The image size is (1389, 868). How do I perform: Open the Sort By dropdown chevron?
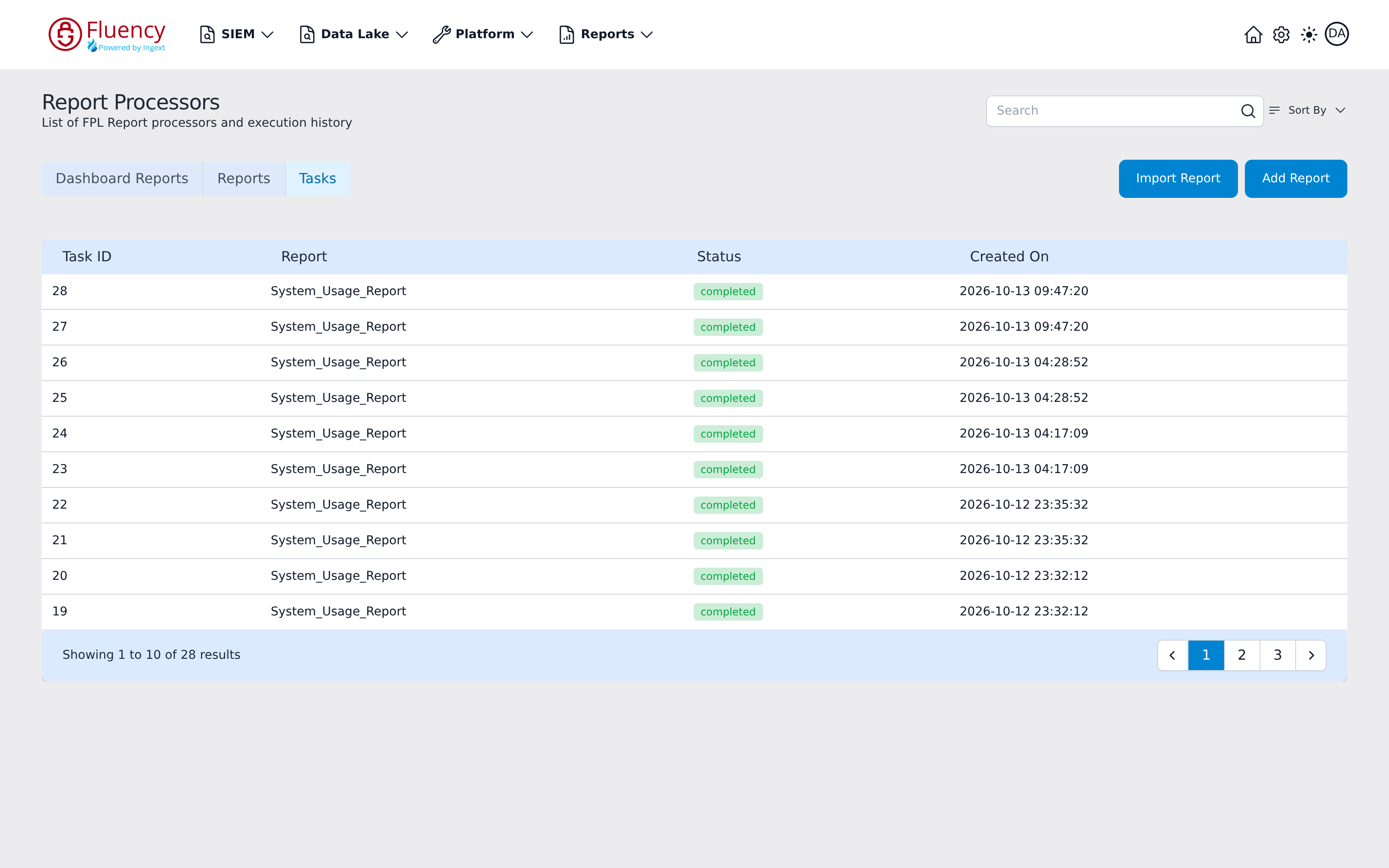1340,110
